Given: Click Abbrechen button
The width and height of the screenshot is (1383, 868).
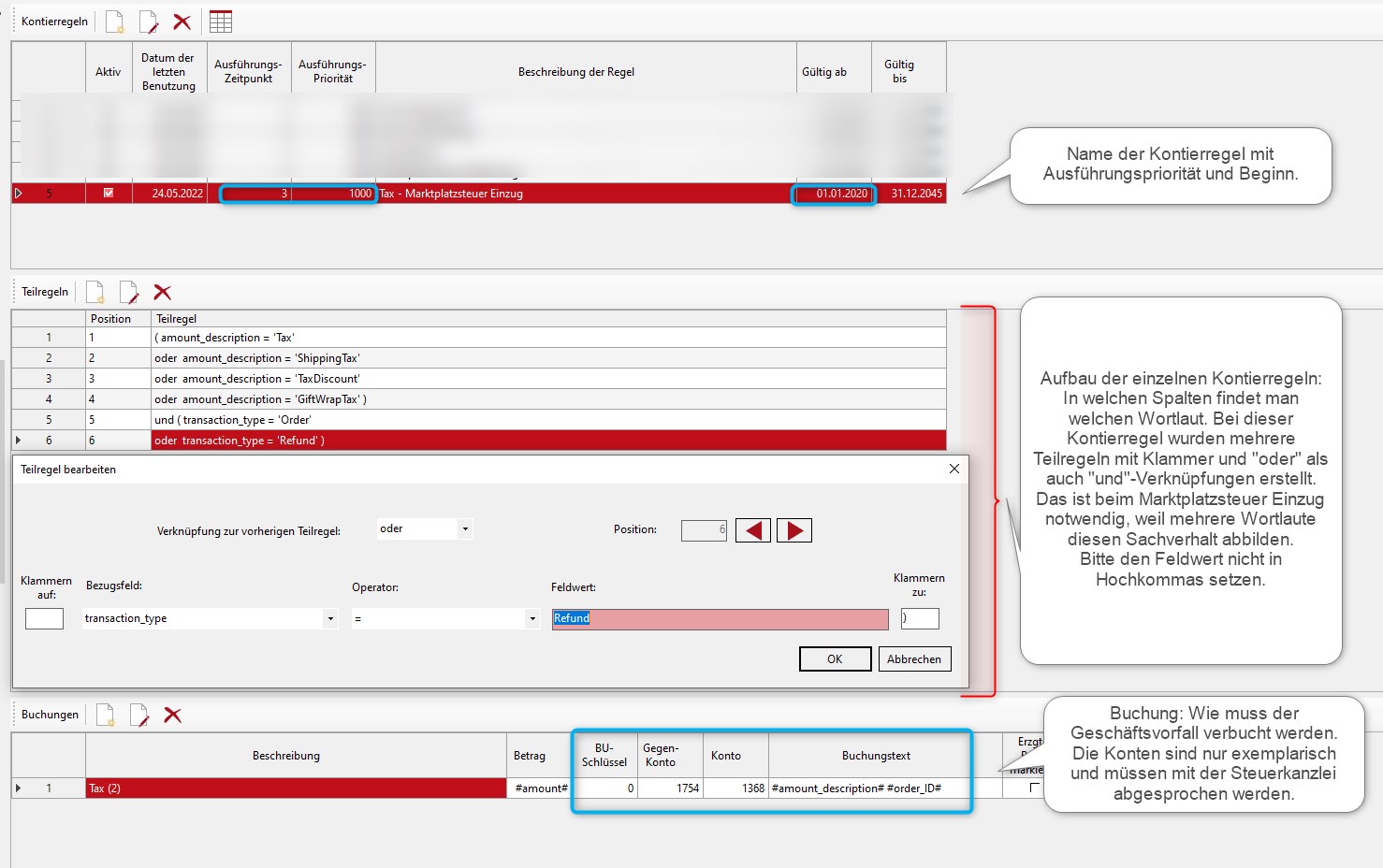Looking at the screenshot, I should coord(914,659).
